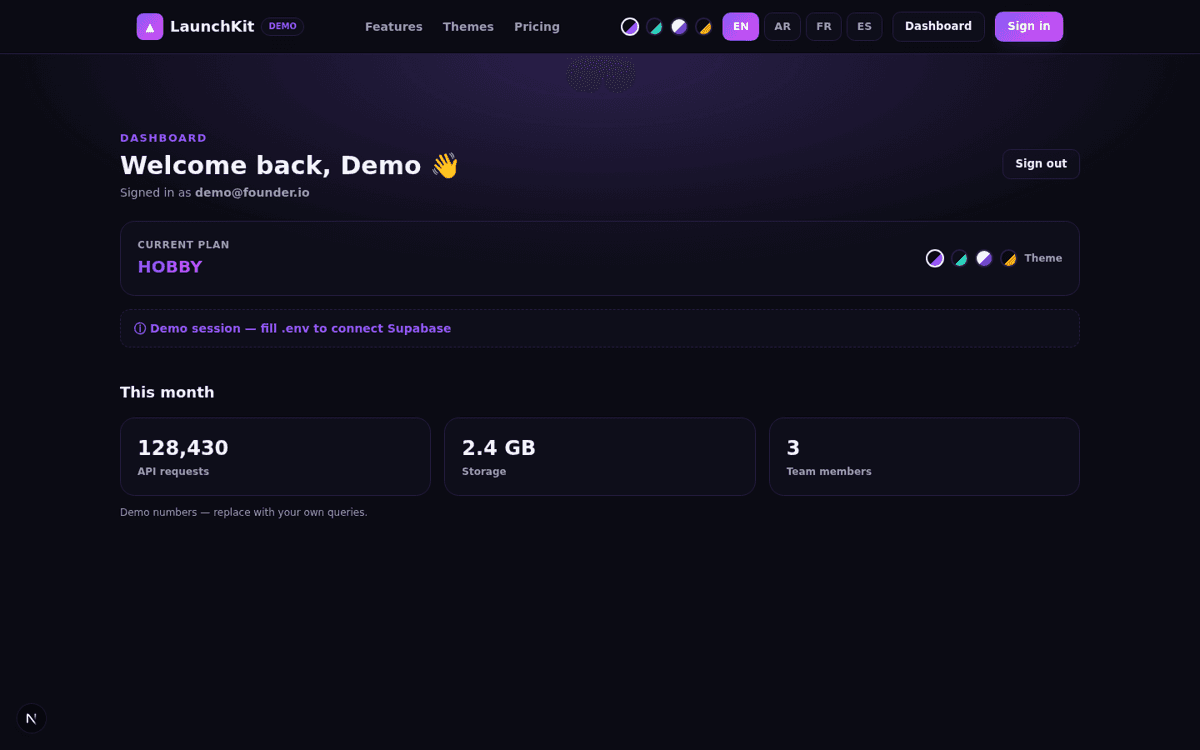This screenshot has width=1200, height=750.
Task: Apply teal theme from Current Plan card
Action: 960,258
